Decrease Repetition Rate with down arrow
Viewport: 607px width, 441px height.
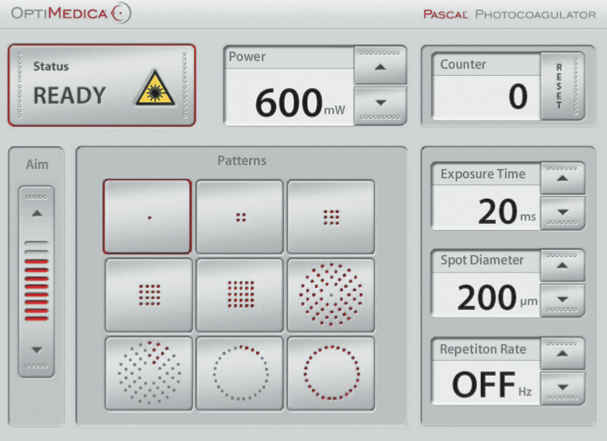click(x=562, y=388)
